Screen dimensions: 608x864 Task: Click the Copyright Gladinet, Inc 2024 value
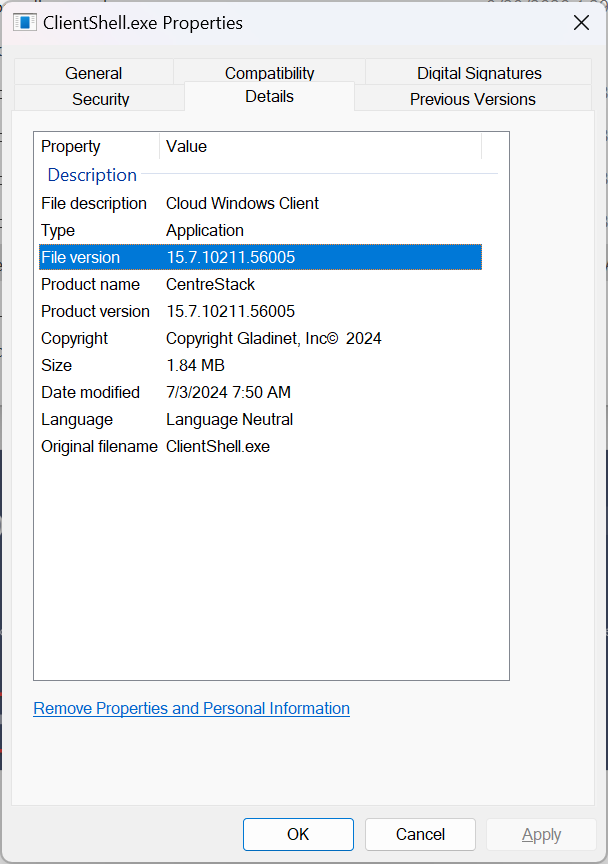(x=273, y=338)
